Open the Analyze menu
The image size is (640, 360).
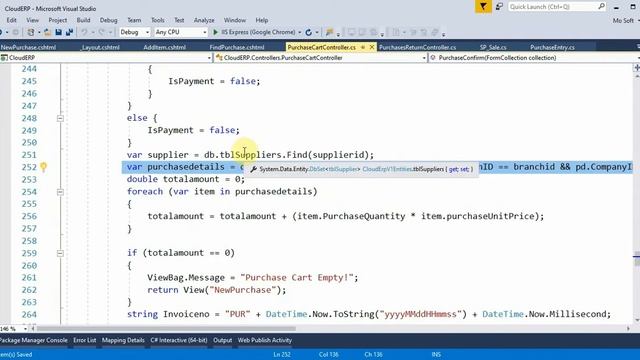tap(204, 20)
